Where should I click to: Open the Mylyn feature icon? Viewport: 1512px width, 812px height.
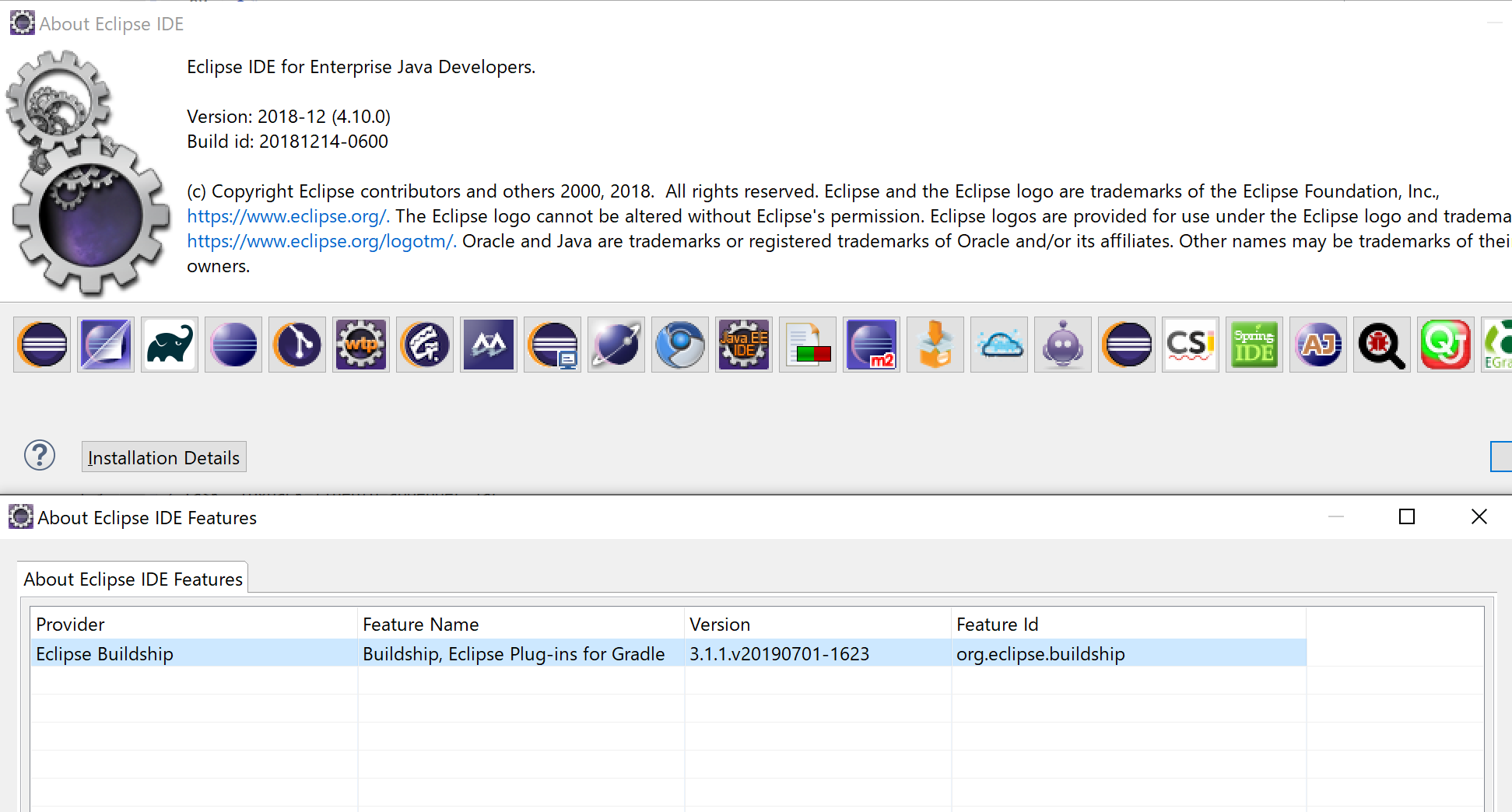coord(489,345)
